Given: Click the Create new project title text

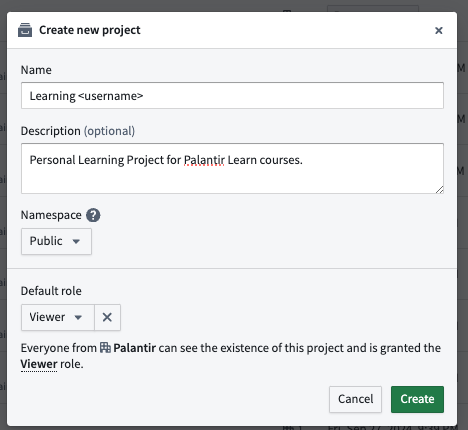Looking at the screenshot, I should [x=90, y=30].
